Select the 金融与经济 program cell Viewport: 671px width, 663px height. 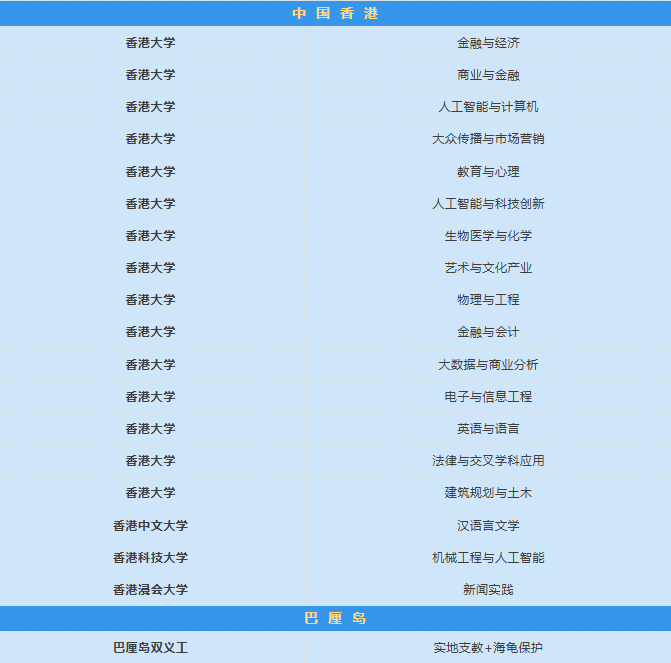488,43
